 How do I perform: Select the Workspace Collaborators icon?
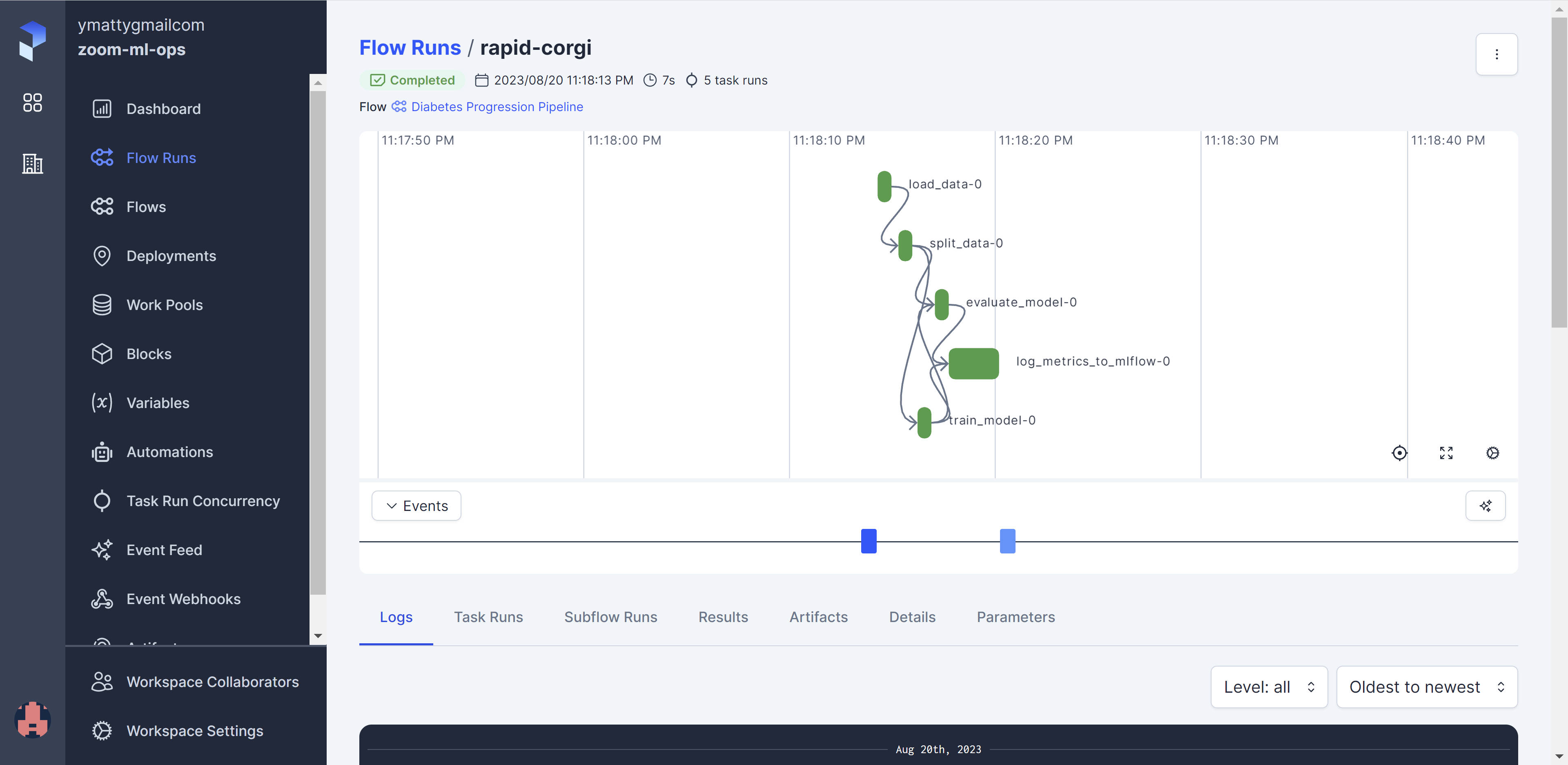pyautogui.click(x=101, y=681)
